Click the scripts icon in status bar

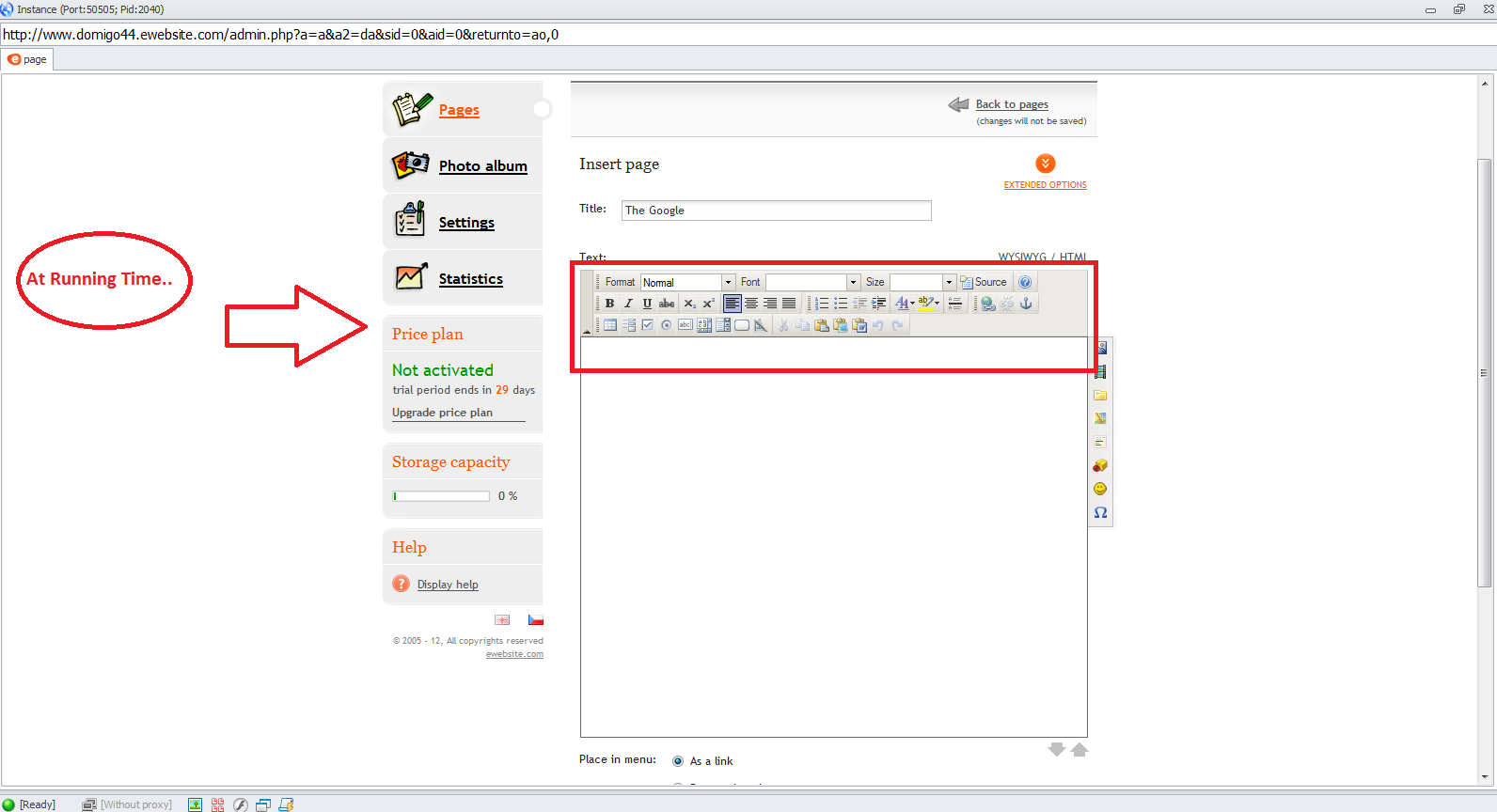coord(286,804)
